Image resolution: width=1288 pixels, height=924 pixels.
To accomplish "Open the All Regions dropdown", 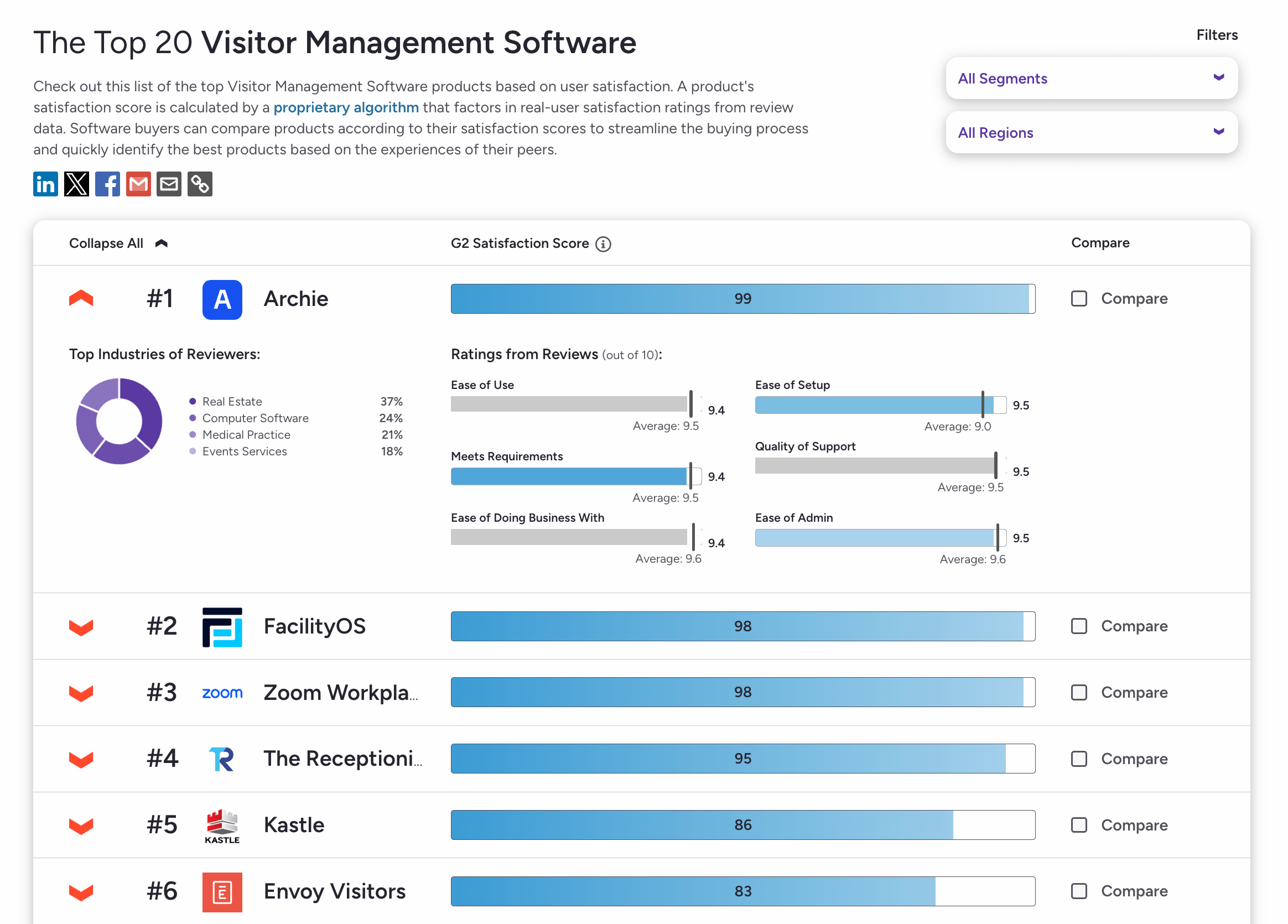I will coord(1091,132).
